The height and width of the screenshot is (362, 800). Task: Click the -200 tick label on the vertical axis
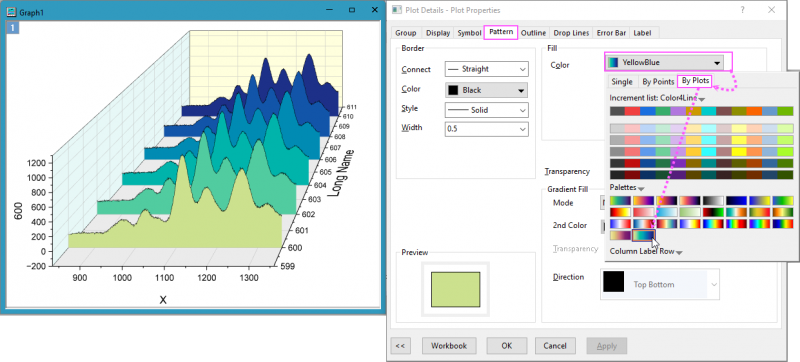point(37,266)
